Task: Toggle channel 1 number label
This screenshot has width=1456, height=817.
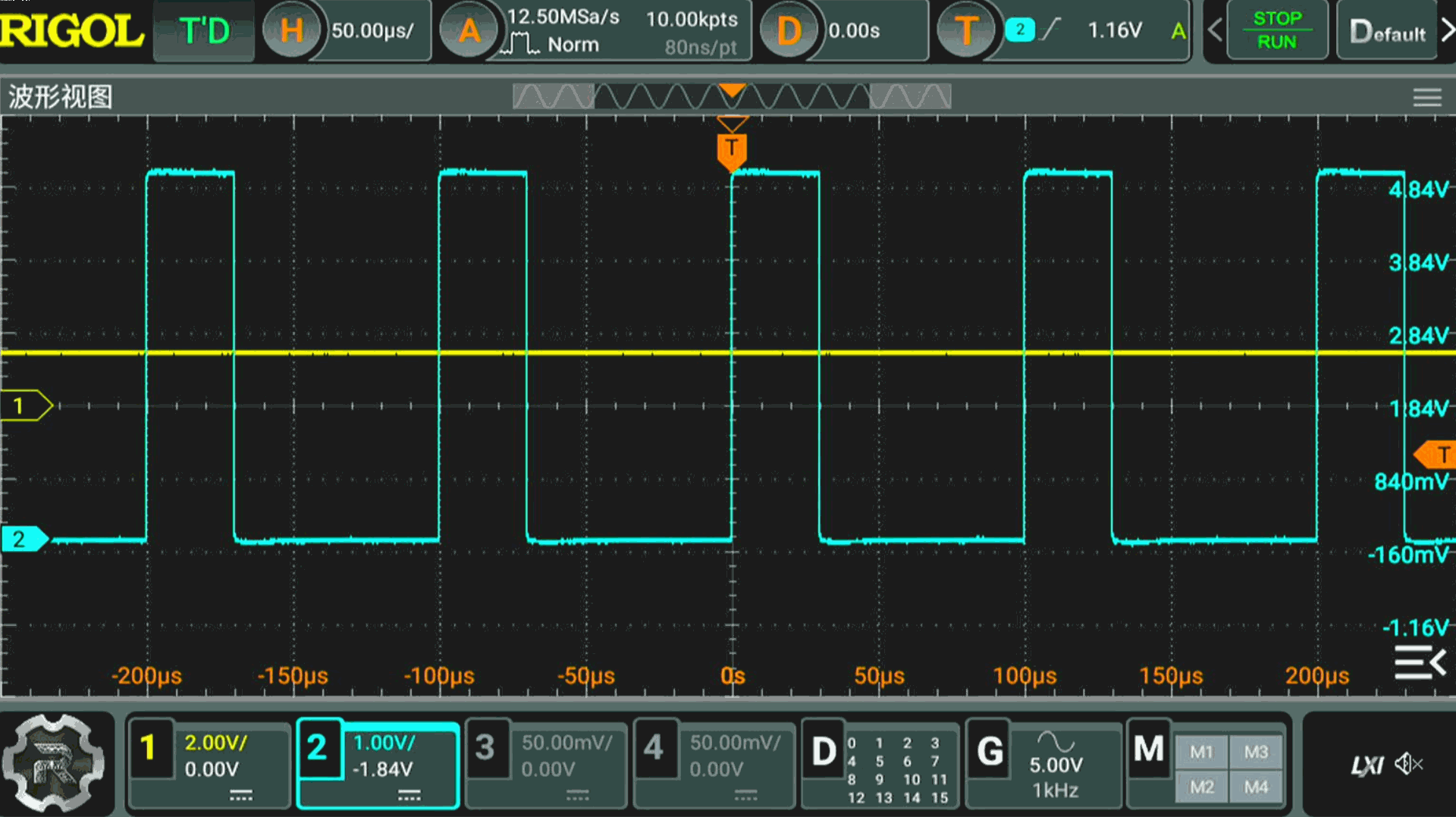Action: pyautogui.click(x=150, y=748)
